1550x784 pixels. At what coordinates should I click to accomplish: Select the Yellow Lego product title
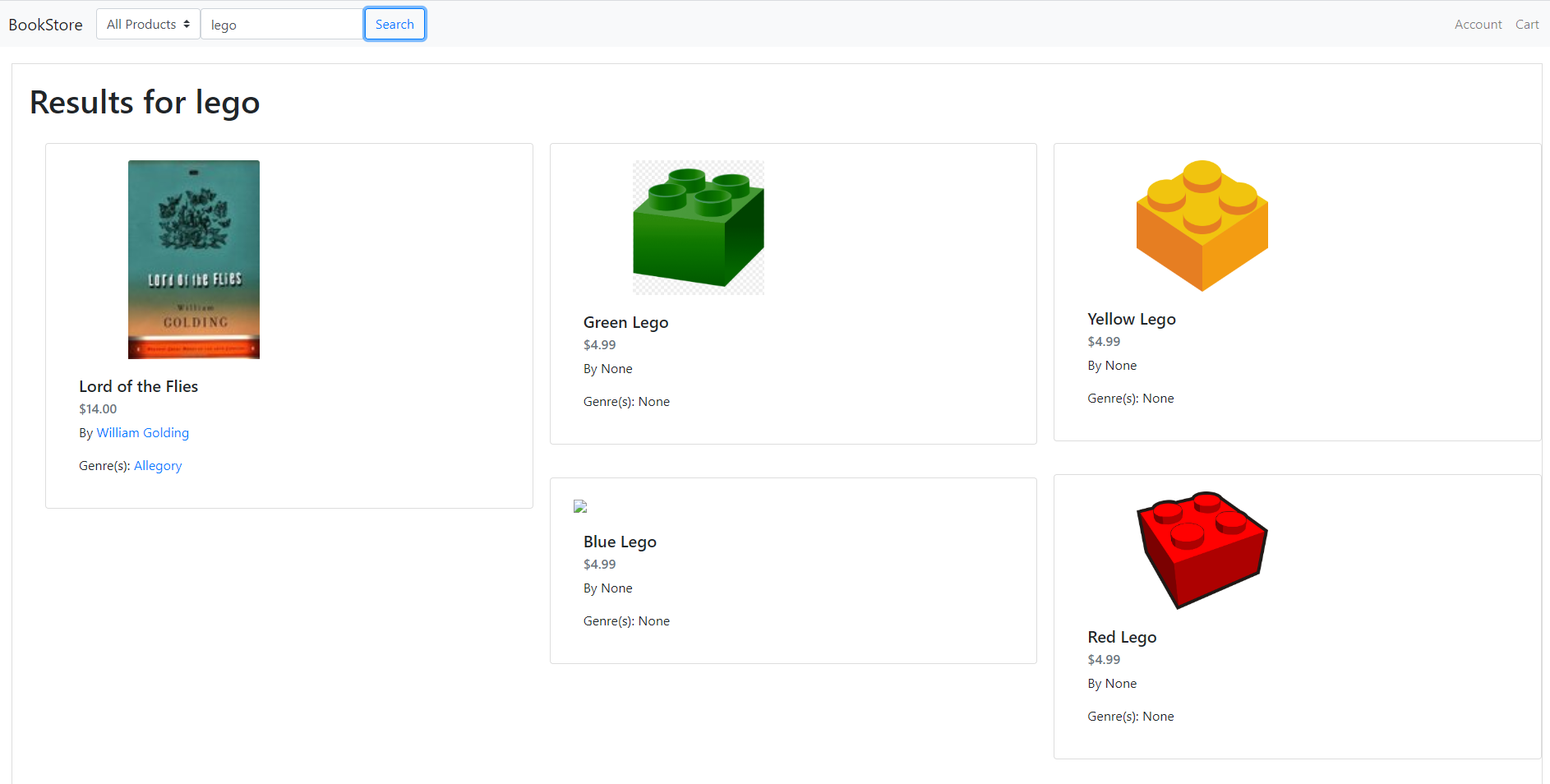point(1131,319)
